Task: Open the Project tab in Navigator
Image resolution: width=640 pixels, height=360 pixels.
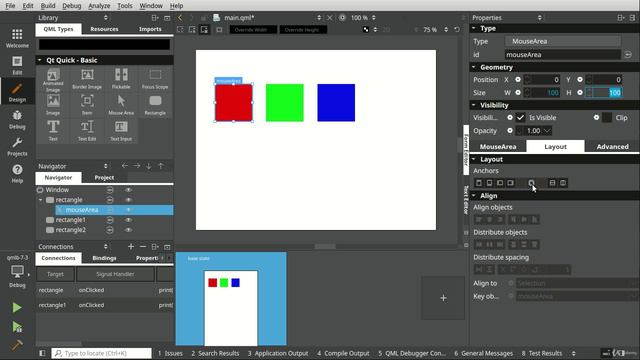Action: point(104,178)
